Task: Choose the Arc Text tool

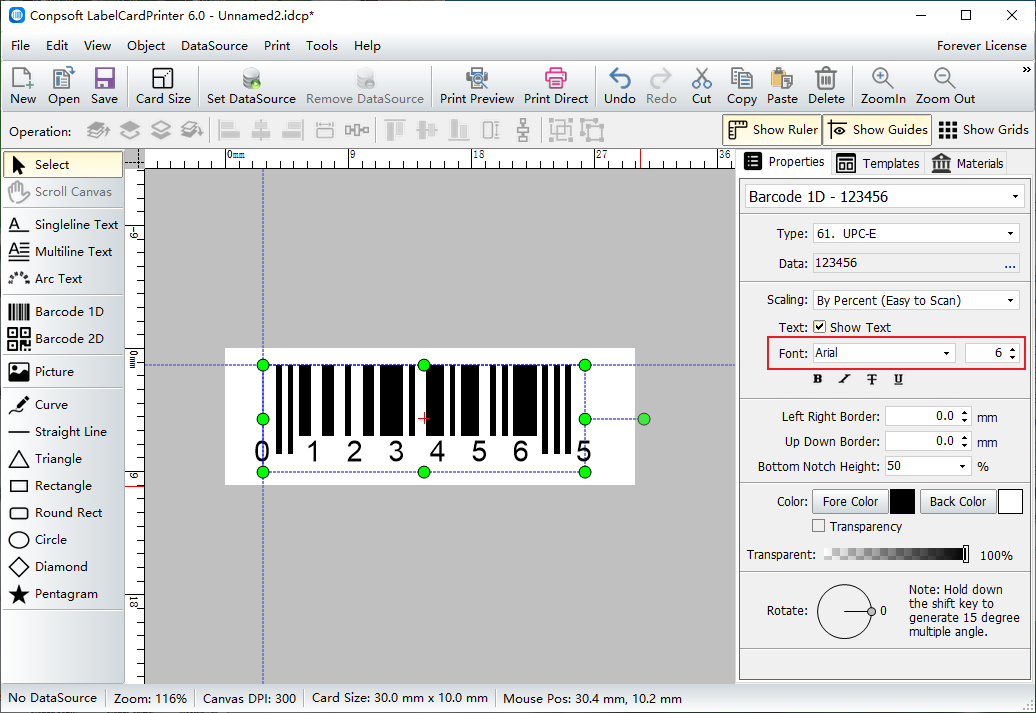Action: [x=63, y=279]
